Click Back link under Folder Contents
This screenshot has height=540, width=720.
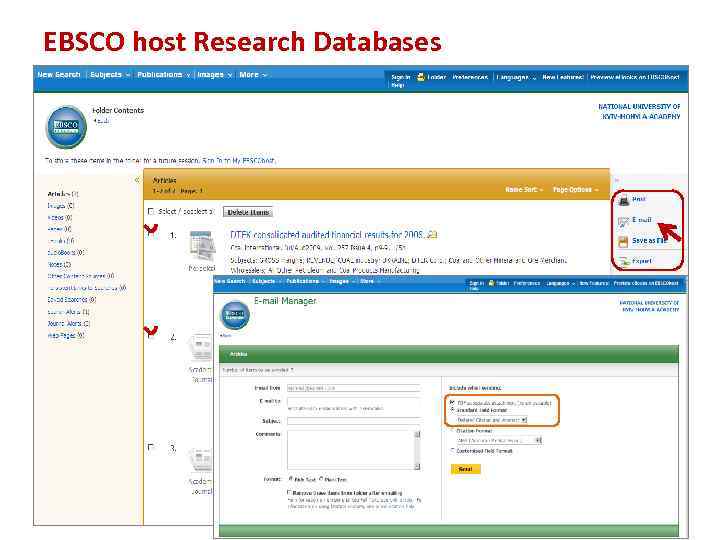[101, 121]
